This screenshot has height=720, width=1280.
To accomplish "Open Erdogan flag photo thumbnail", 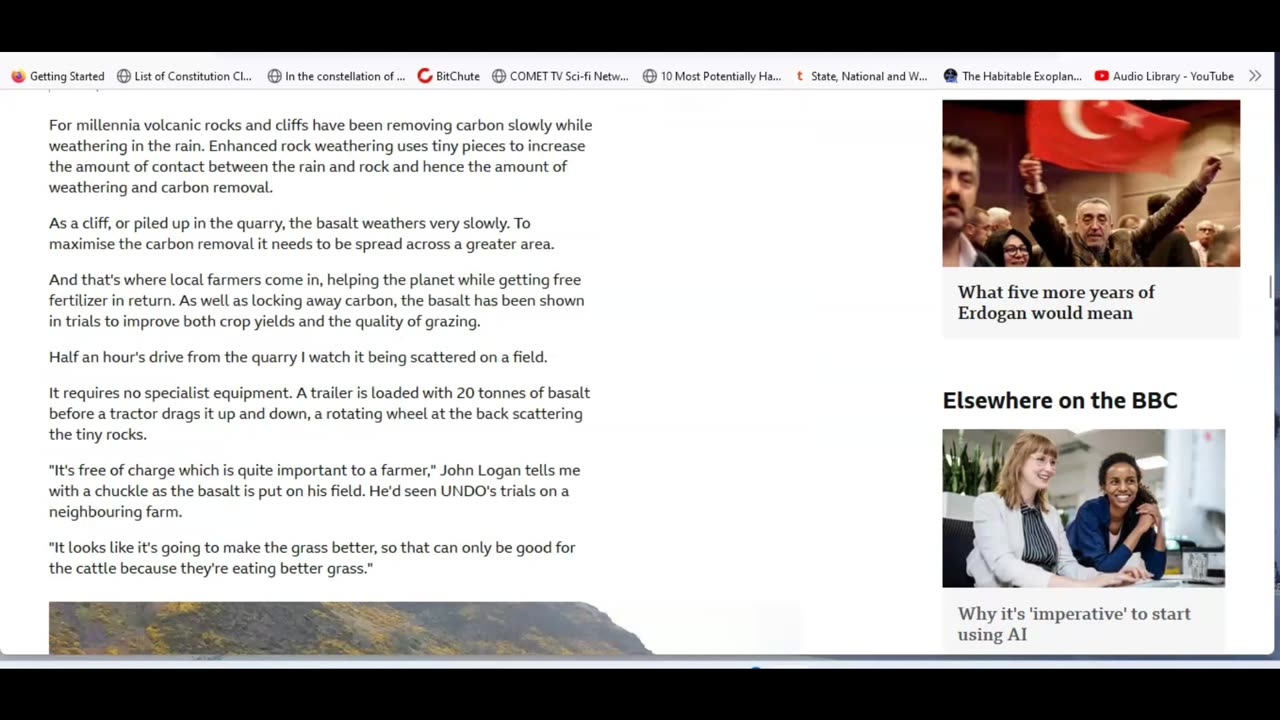I will (1091, 183).
